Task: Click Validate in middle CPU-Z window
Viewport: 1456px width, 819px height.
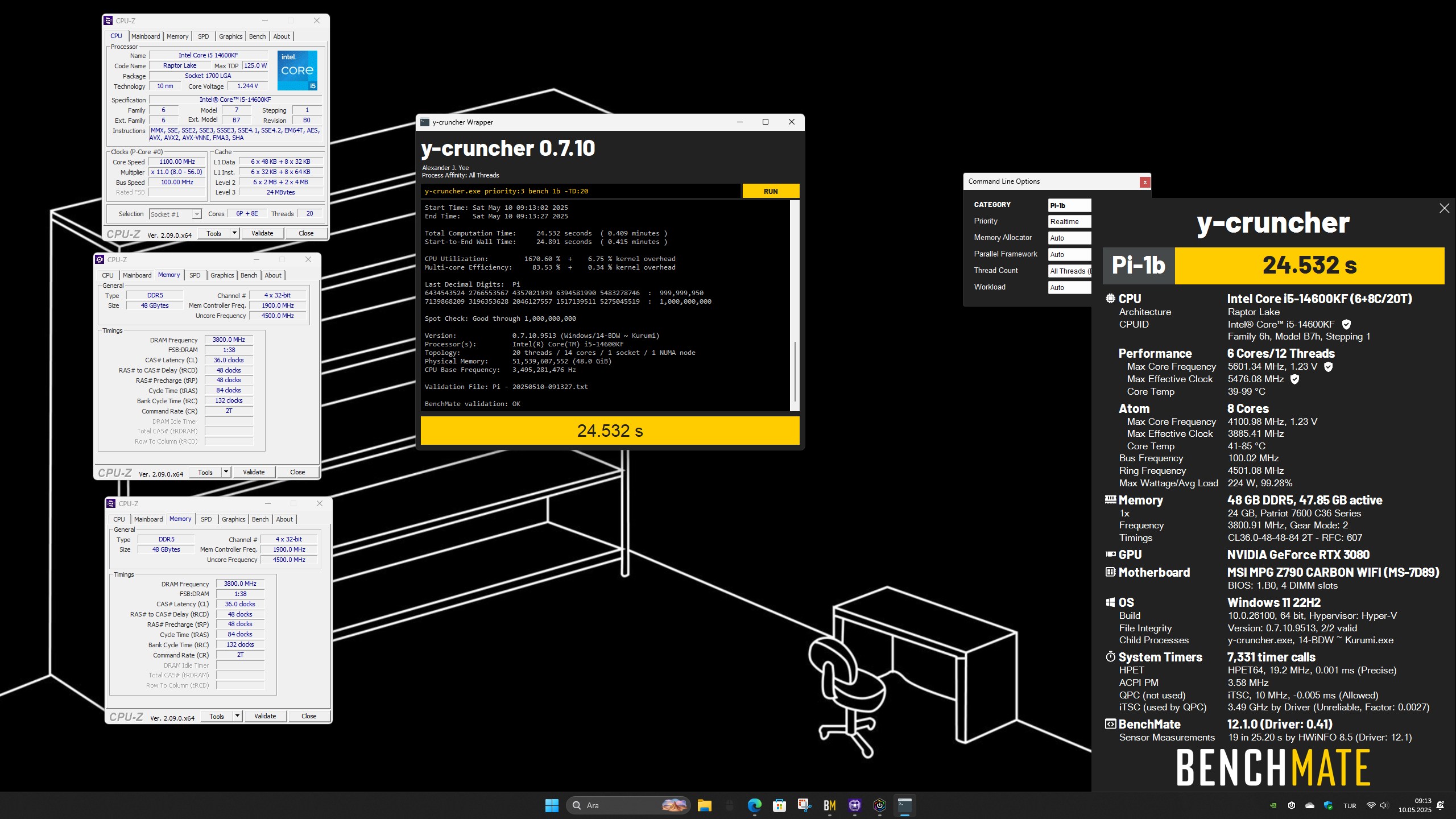Action: 254,472
